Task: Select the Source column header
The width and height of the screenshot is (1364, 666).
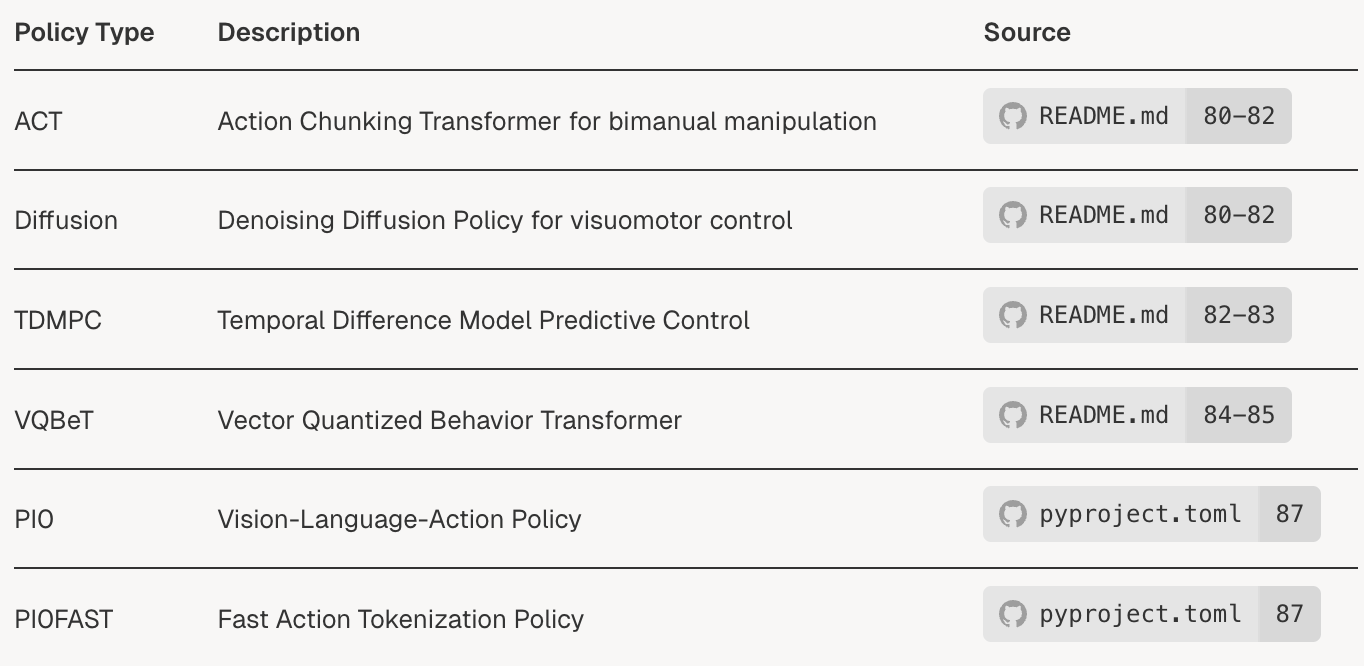Action: (1027, 32)
